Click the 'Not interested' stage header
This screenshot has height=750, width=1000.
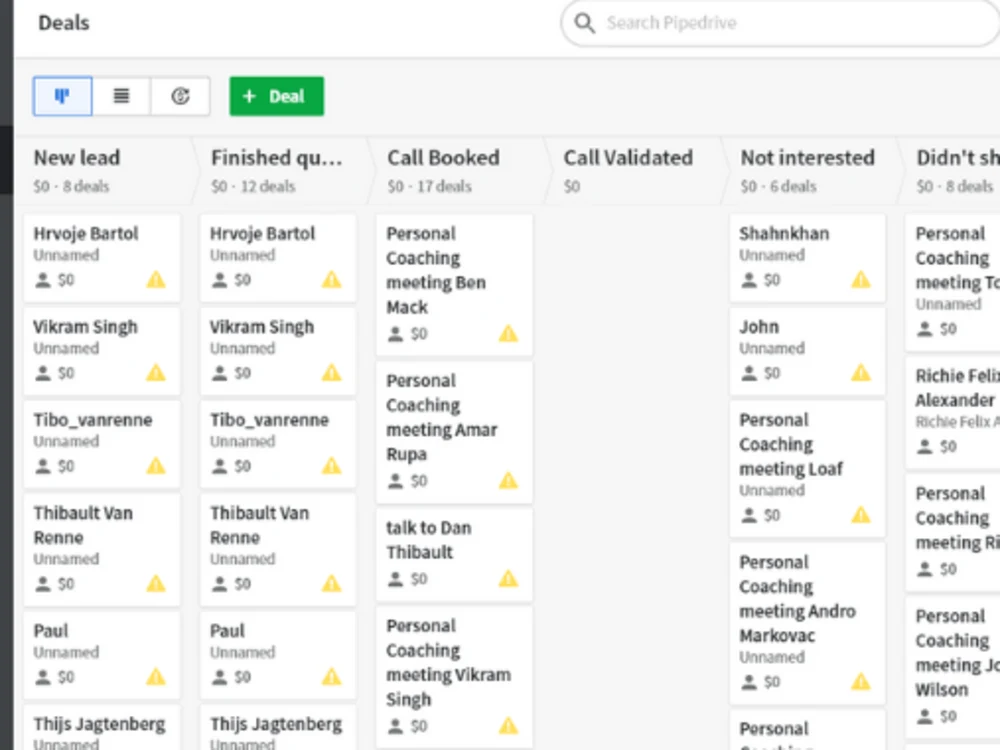(808, 157)
